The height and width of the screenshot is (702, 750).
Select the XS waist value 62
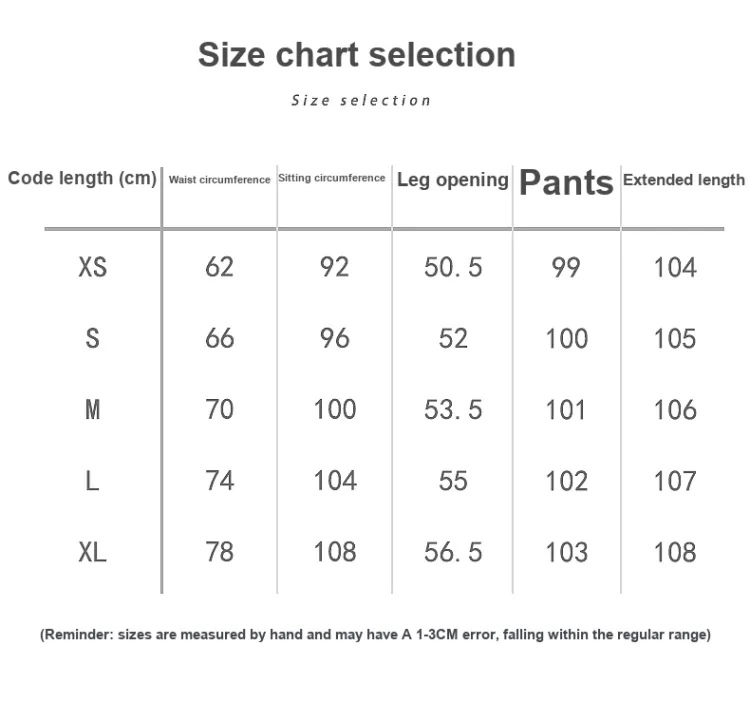click(x=220, y=267)
